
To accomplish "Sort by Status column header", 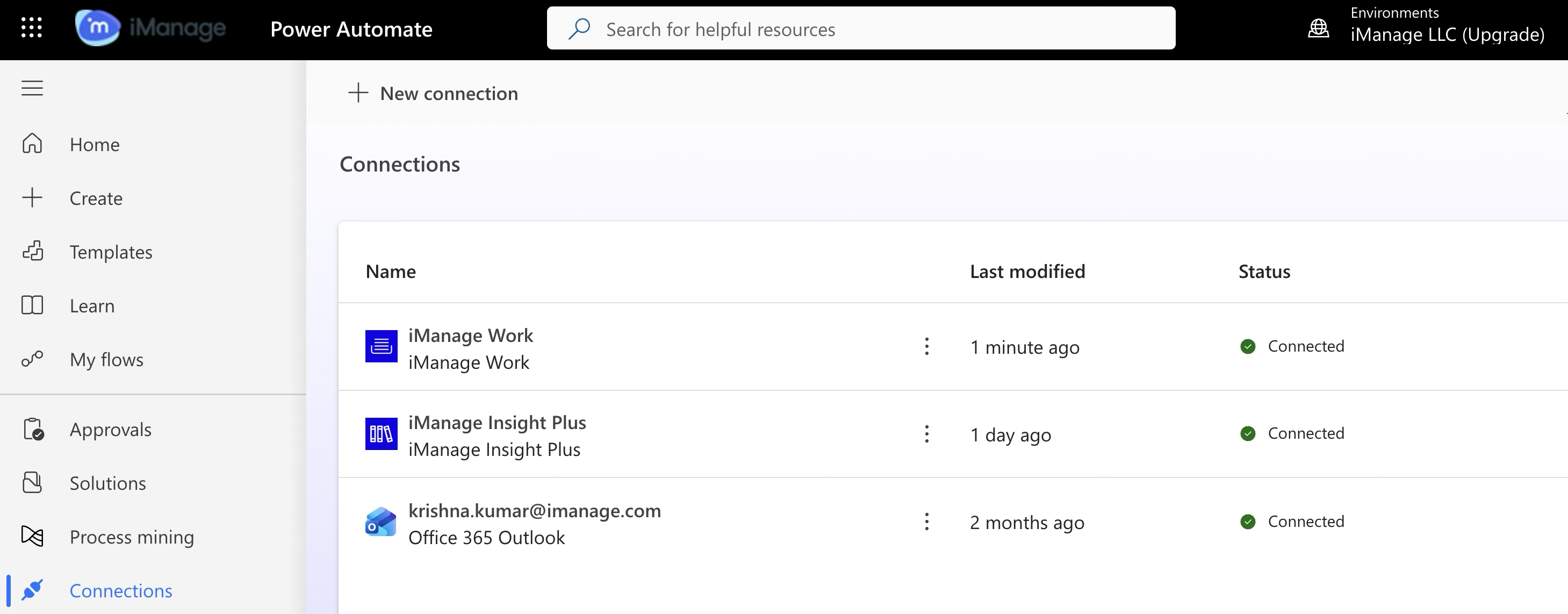I will (x=1264, y=272).
